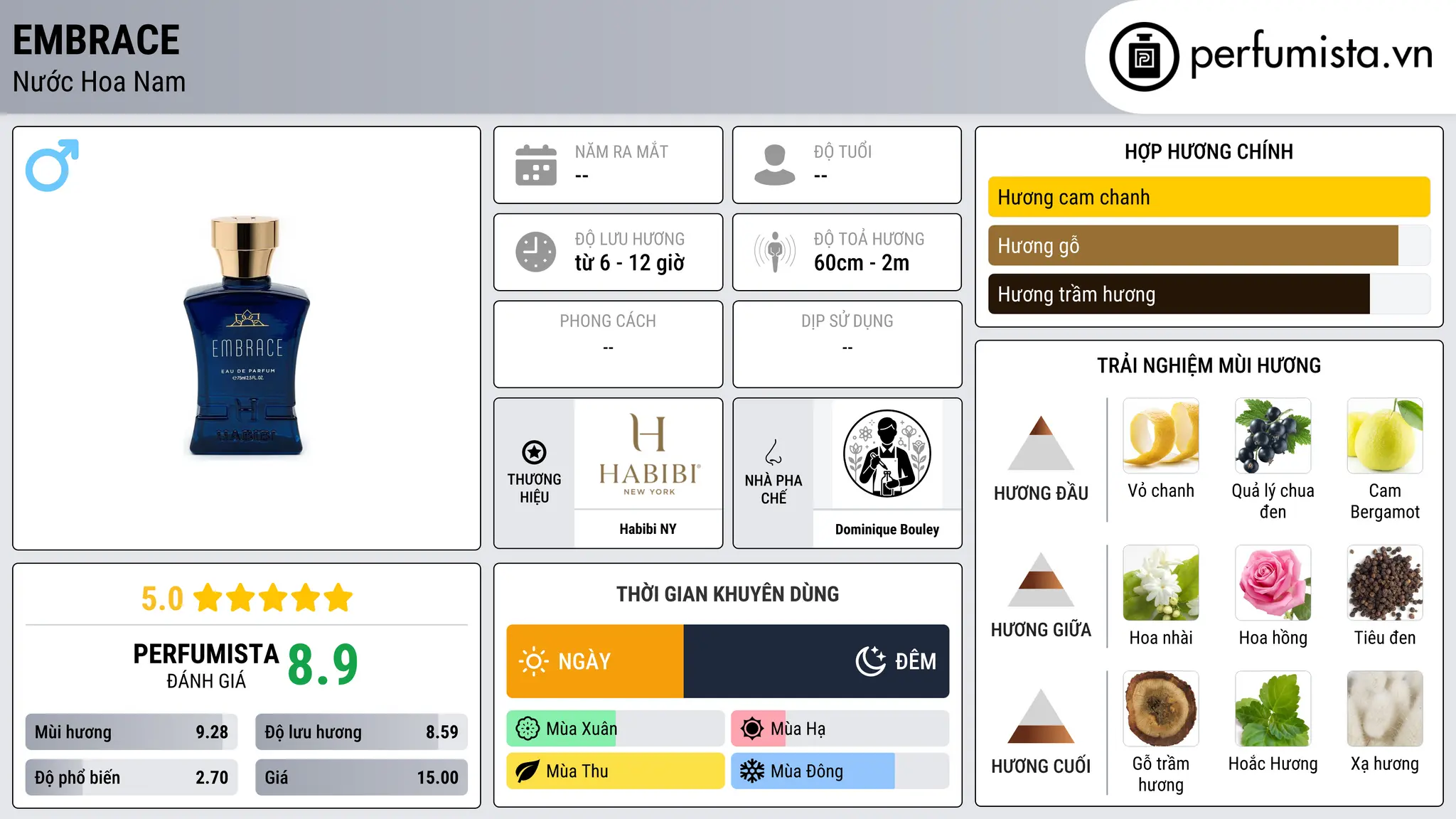This screenshot has height=819, width=1456.
Task: Click the Hương giữa pyramid icon
Action: (1041, 579)
